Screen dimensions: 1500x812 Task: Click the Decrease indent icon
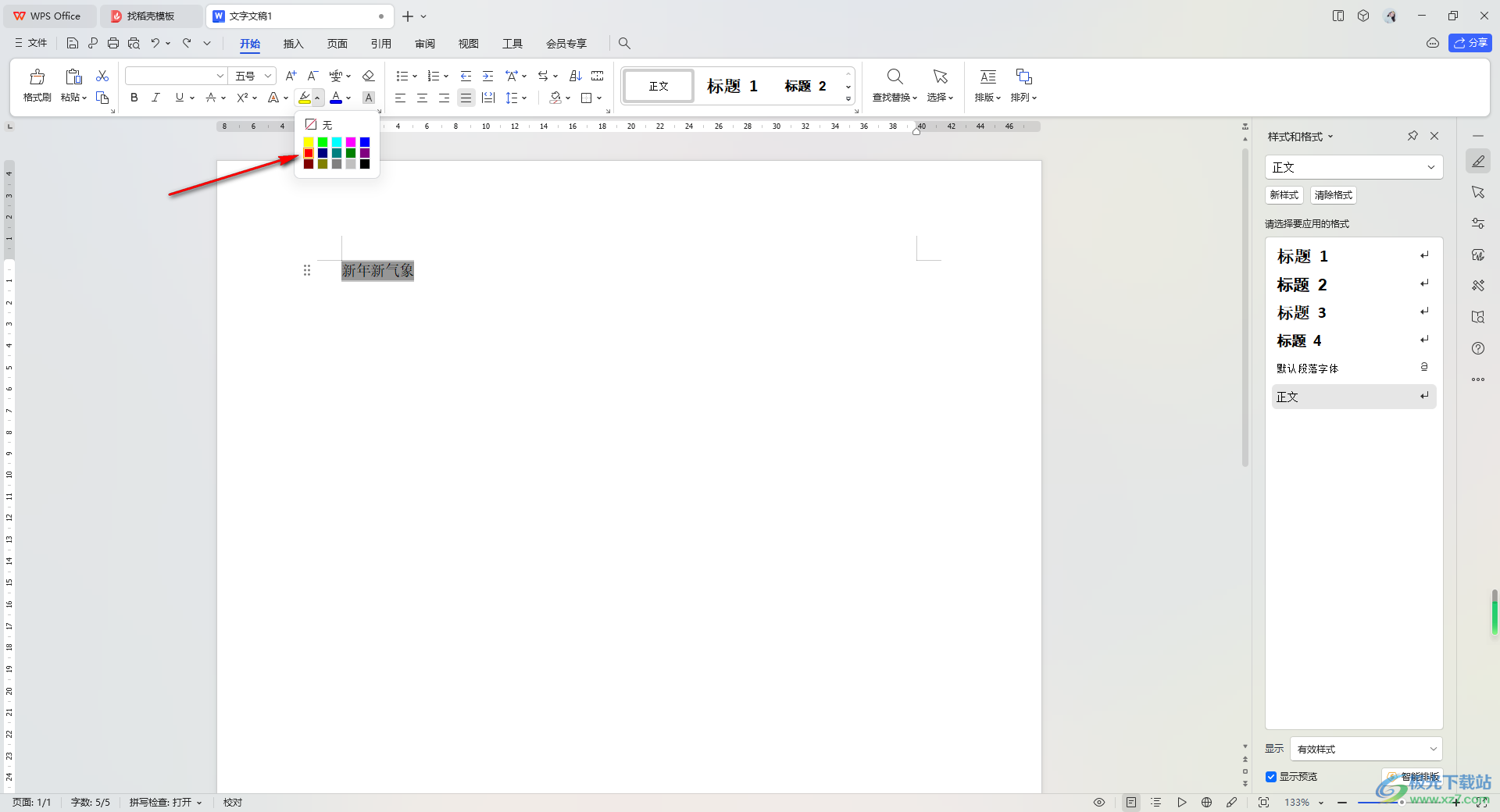tap(466, 76)
